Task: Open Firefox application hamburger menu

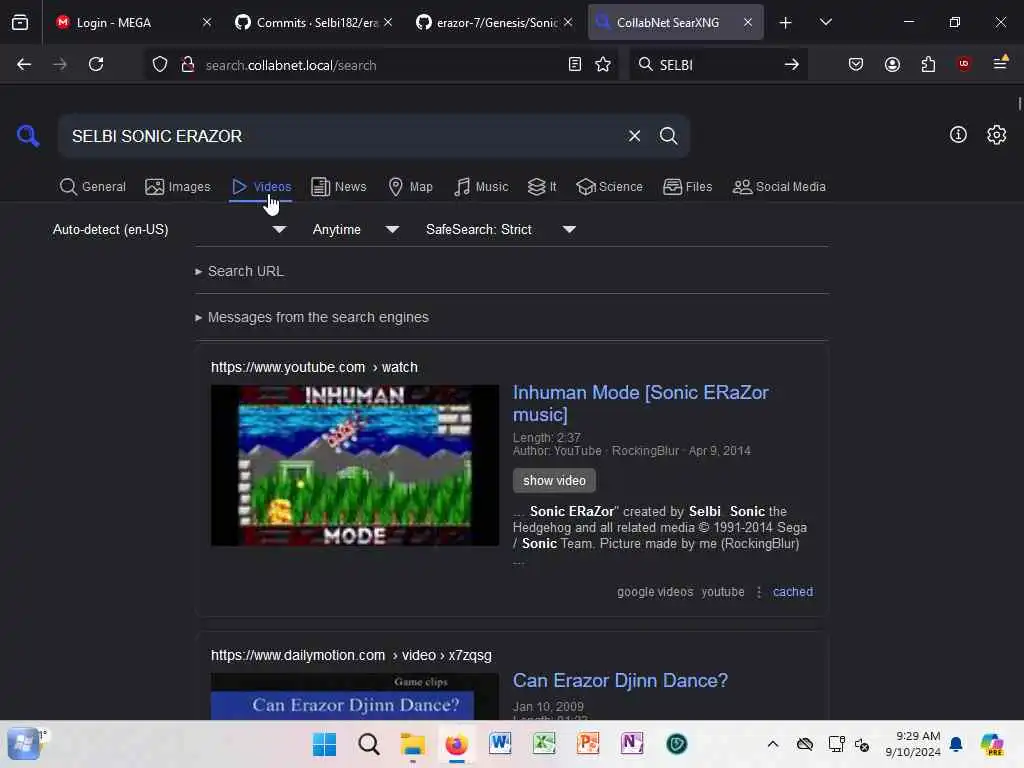Action: click(1000, 64)
